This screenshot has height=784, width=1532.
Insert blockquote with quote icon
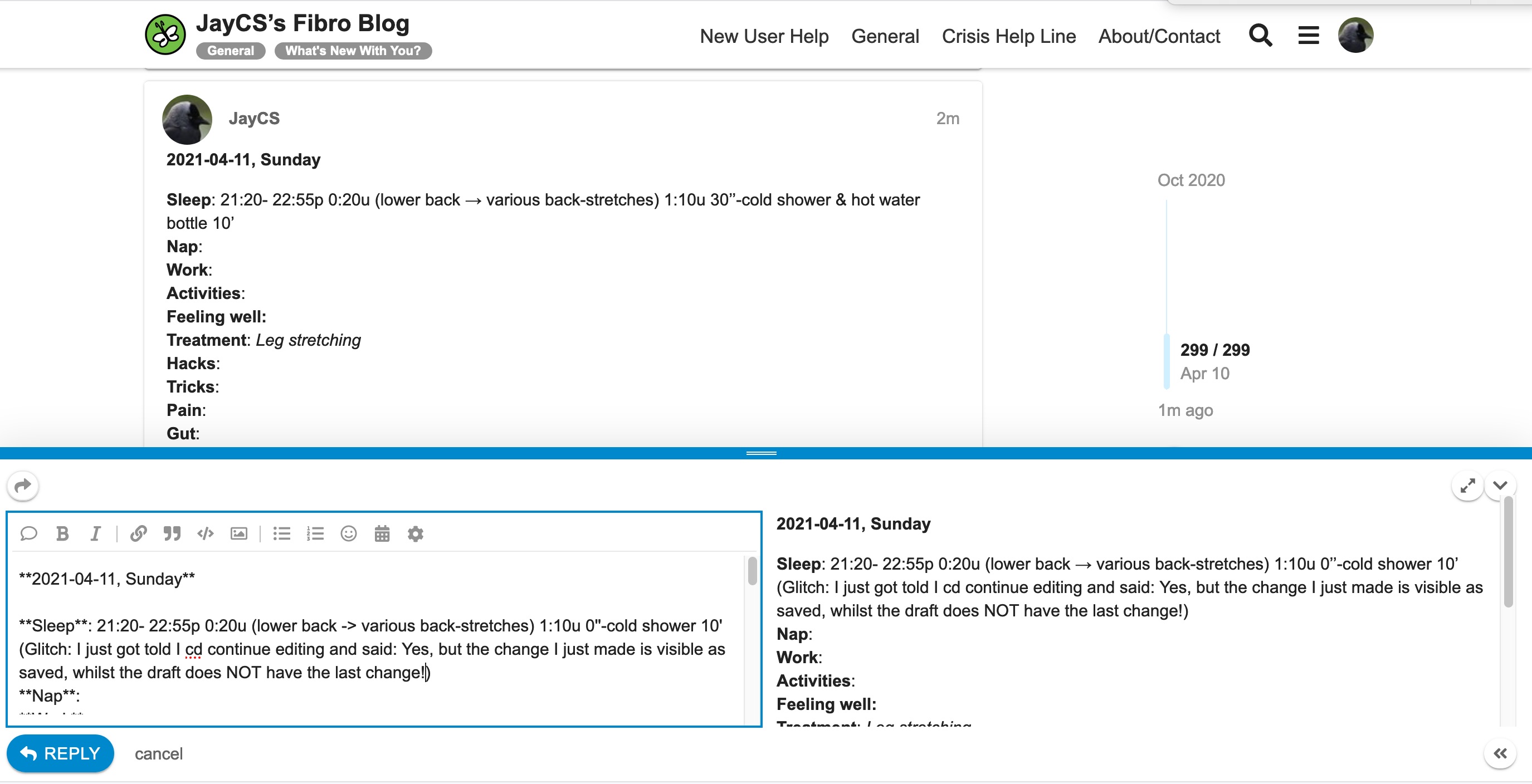(172, 533)
